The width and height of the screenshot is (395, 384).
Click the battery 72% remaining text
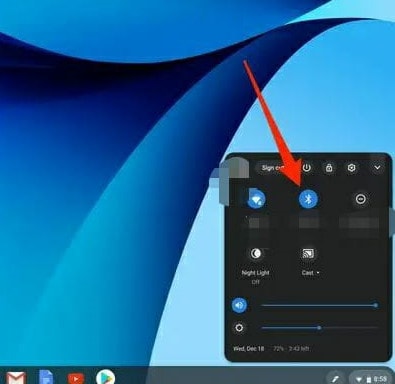click(x=291, y=349)
